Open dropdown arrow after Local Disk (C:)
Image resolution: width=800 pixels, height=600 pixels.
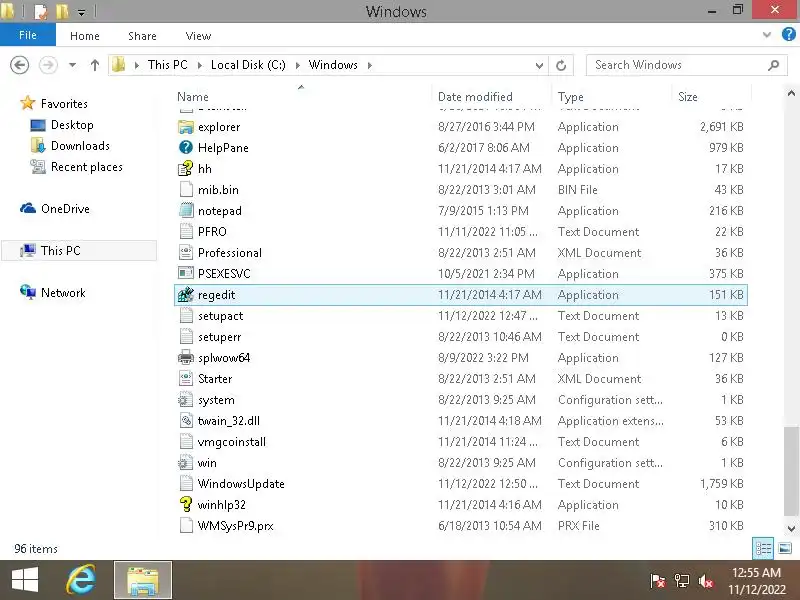[x=297, y=65]
